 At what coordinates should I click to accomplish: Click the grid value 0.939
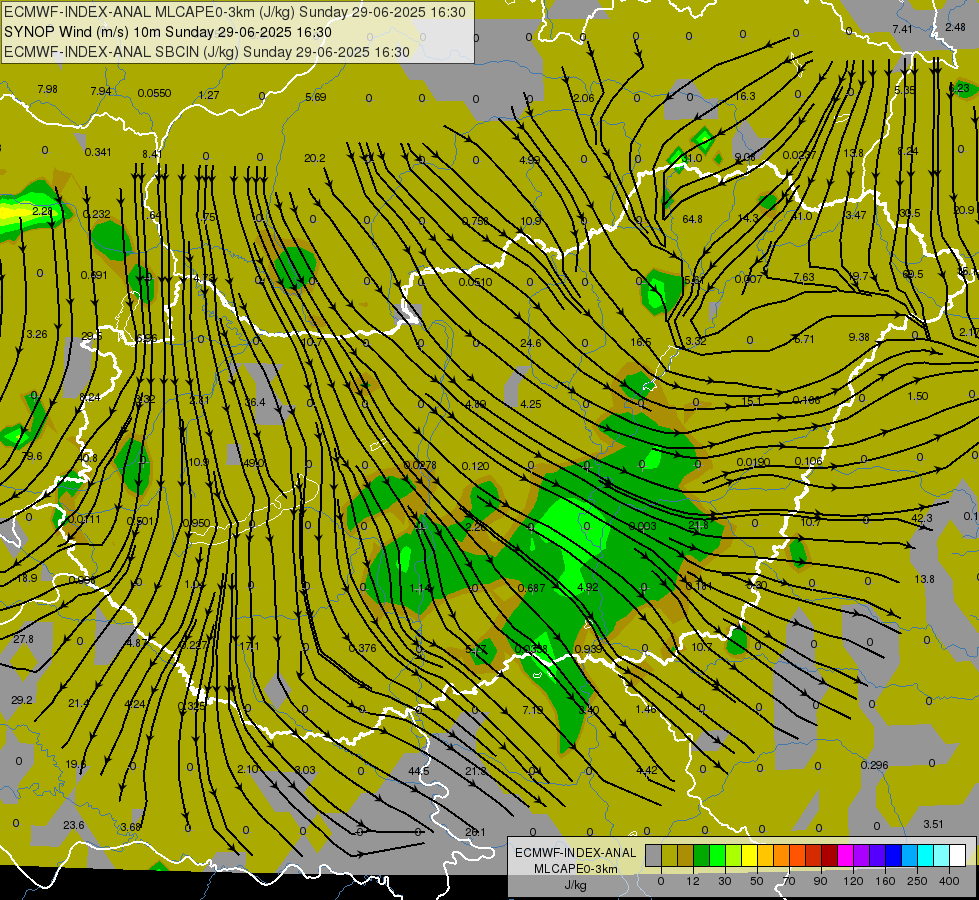click(x=588, y=649)
